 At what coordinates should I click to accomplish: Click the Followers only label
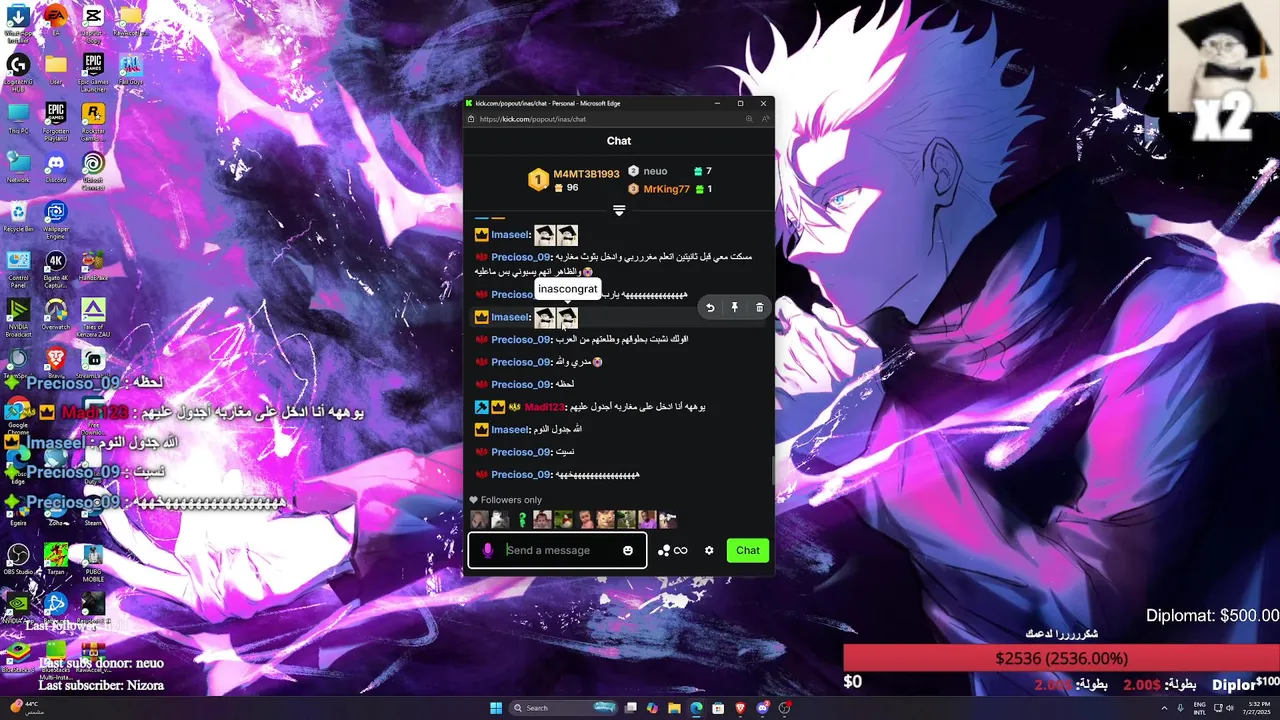click(x=511, y=500)
